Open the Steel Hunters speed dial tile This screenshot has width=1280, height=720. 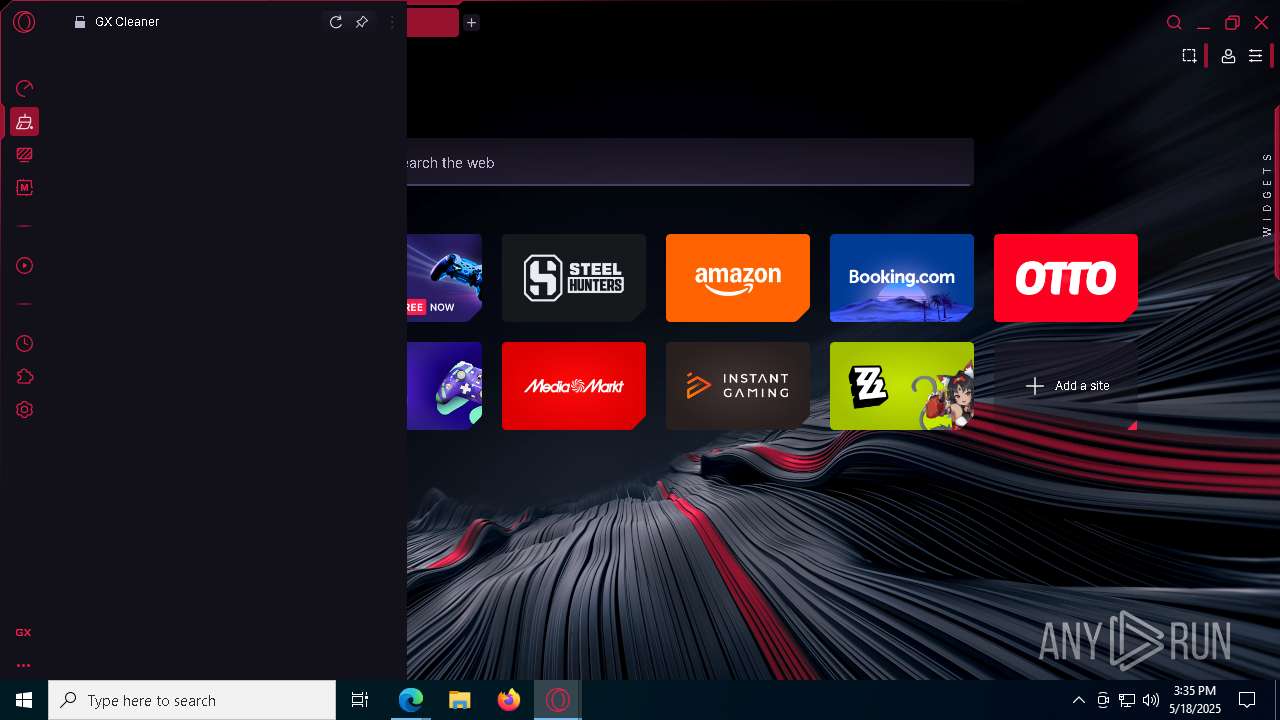click(574, 278)
